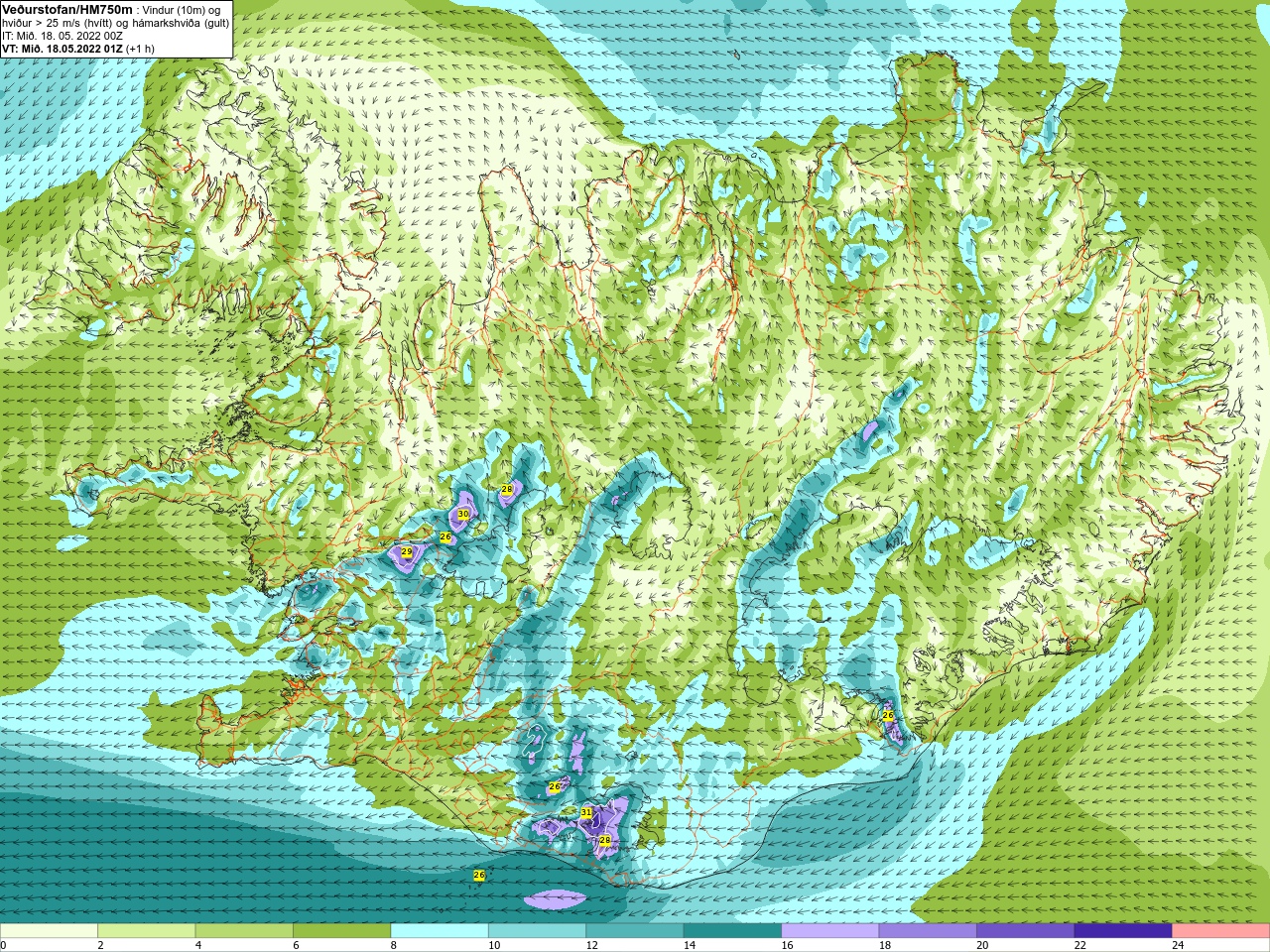The image size is (1270, 952).
Task: Select the 2–4 light green color bar segment
Action: 146,931
